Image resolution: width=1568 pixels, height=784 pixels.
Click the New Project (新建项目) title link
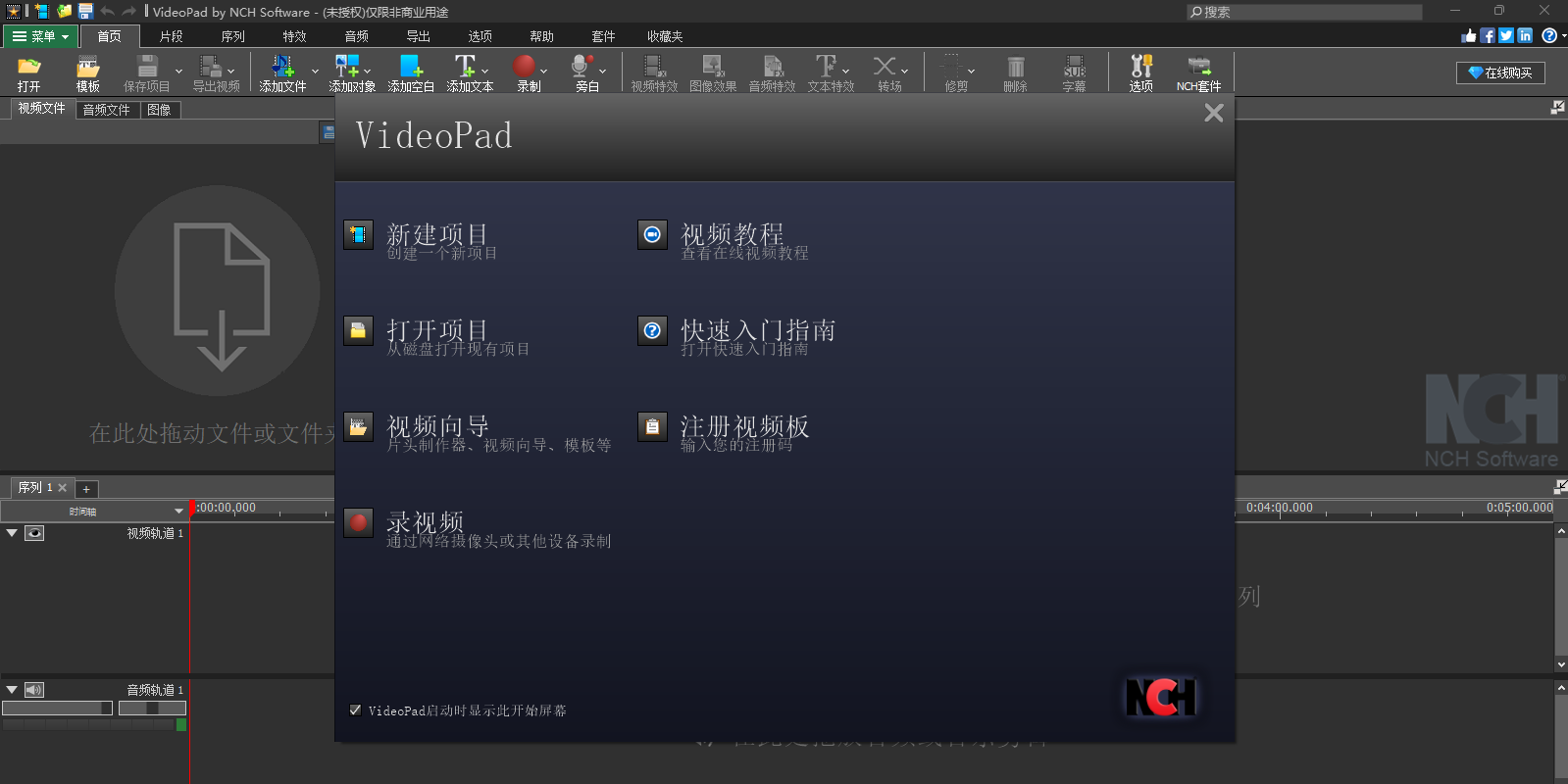coord(437,234)
